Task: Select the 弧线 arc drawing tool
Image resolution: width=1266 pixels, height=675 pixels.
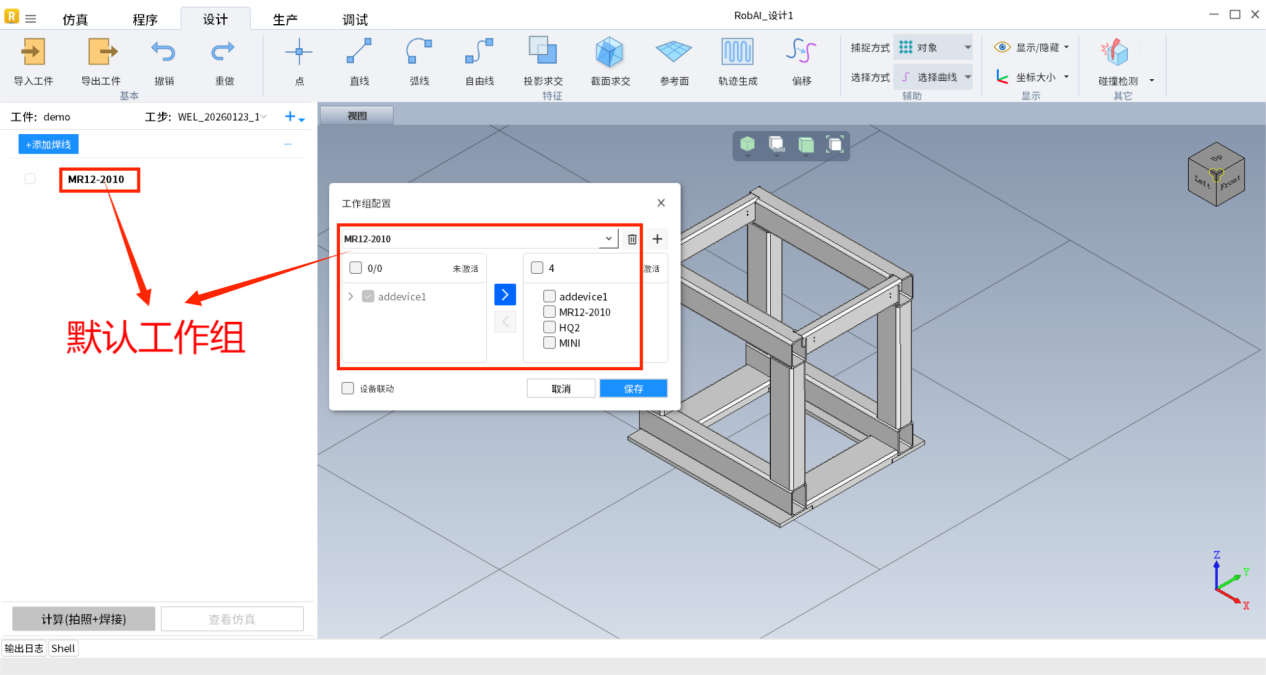Action: pyautogui.click(x=419, y=52)
